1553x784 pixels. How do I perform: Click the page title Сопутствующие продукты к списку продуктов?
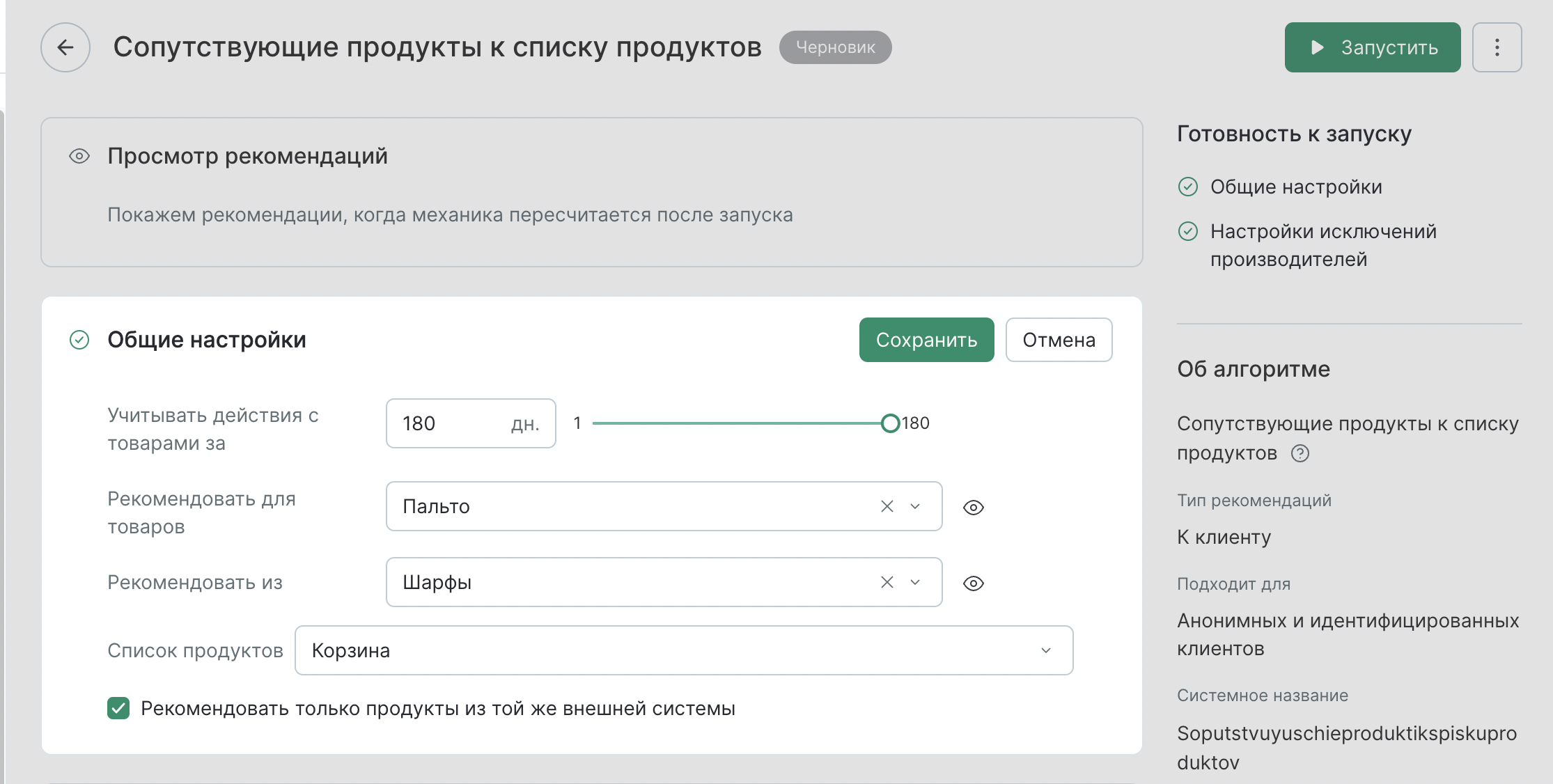pyautogui.click(x=437, y=47)
